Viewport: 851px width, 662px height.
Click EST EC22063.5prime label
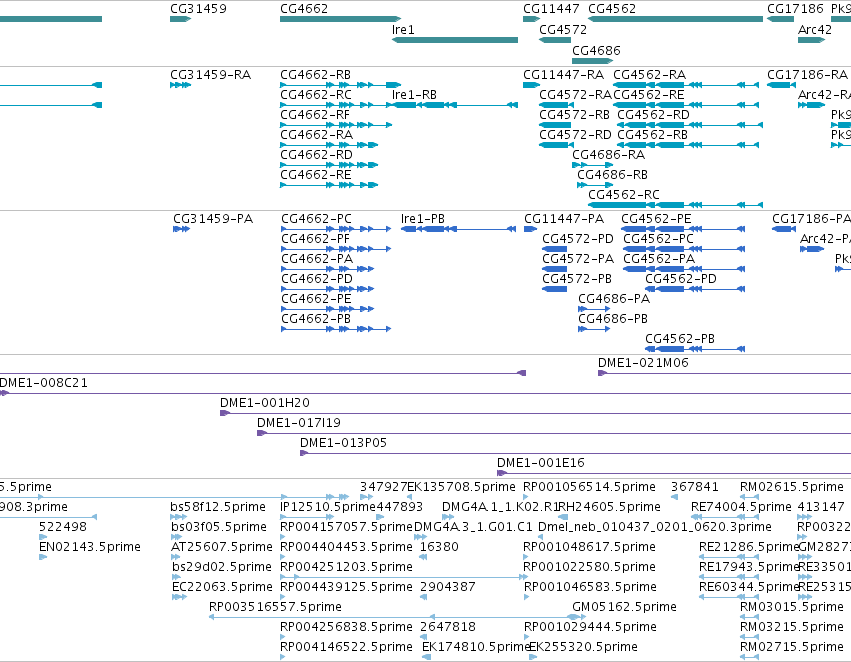click(222, 587)
